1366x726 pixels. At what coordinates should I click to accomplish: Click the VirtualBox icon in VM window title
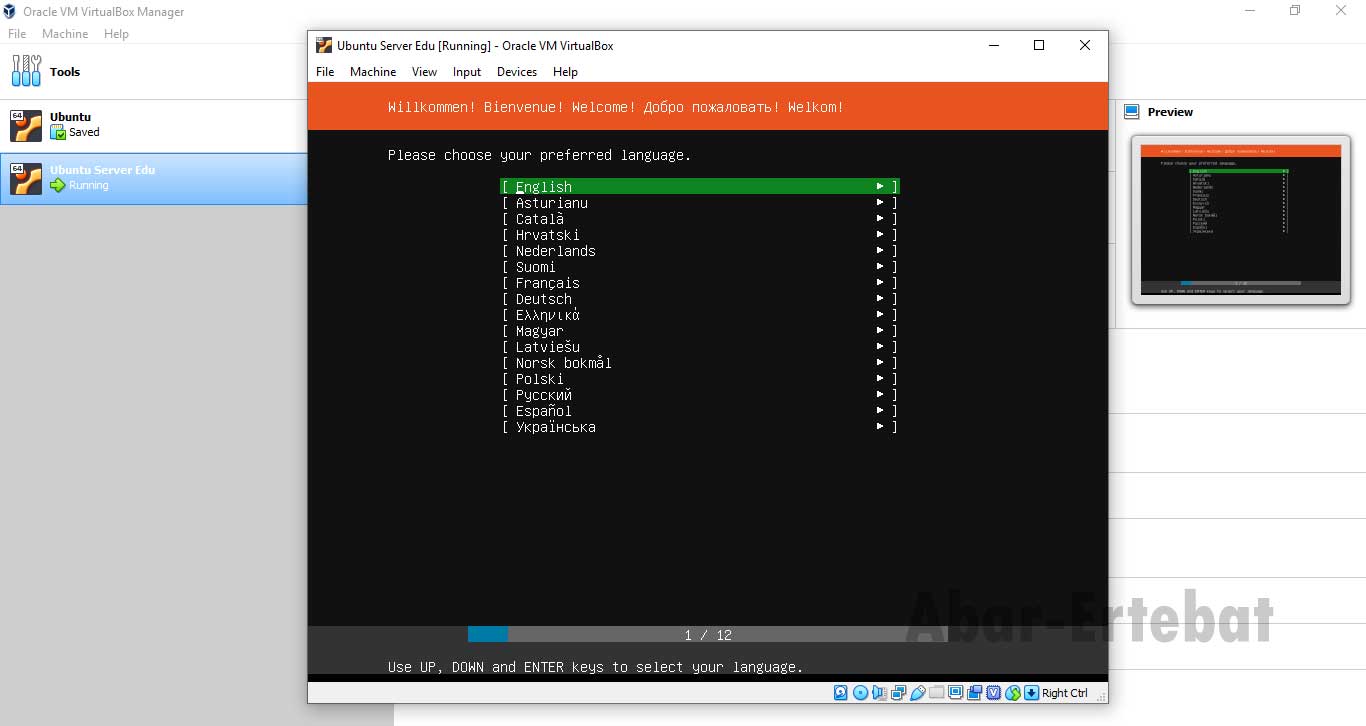(x=324, y=45)
